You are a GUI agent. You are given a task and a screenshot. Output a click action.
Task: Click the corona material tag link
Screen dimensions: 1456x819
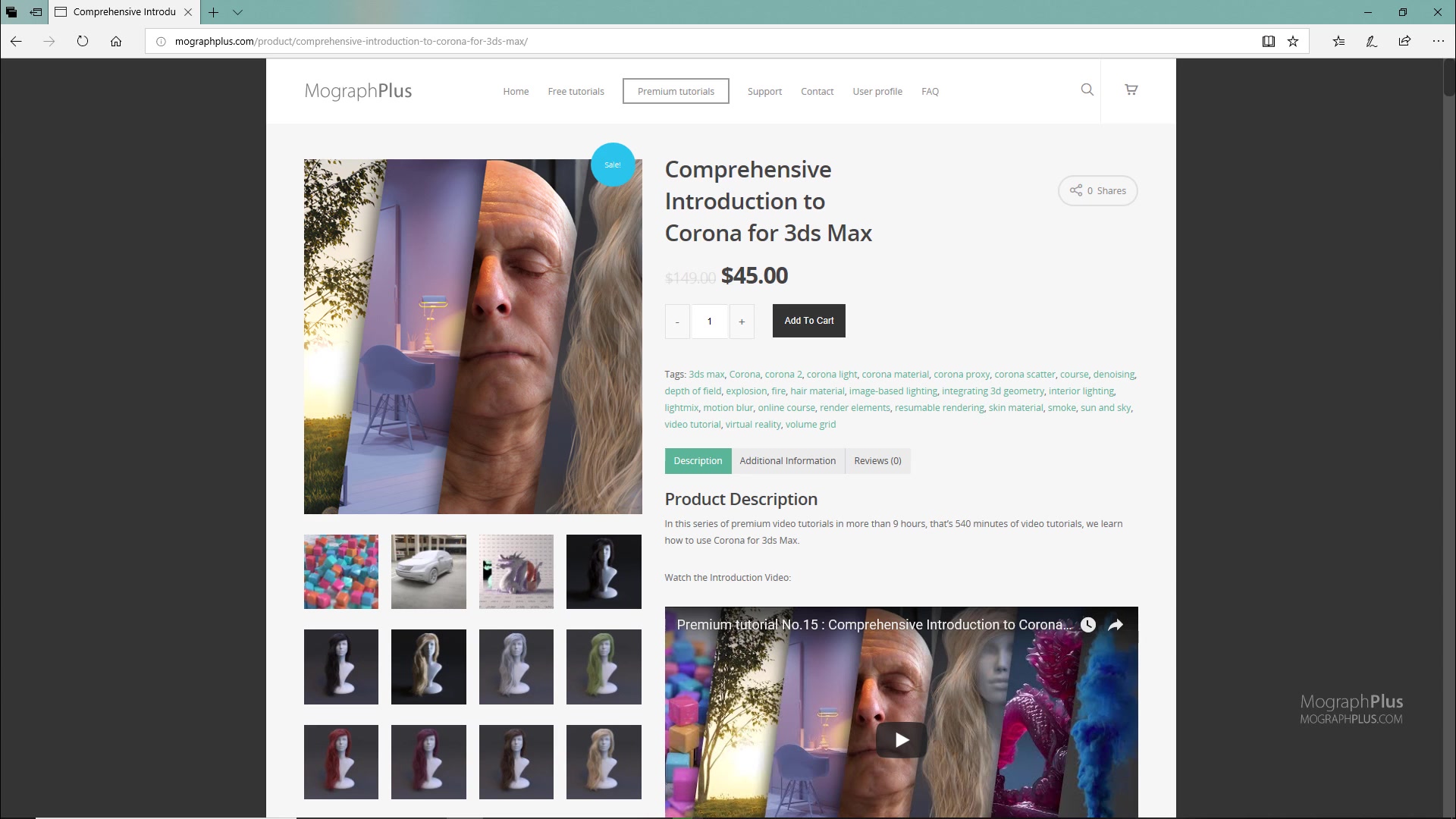895,374
